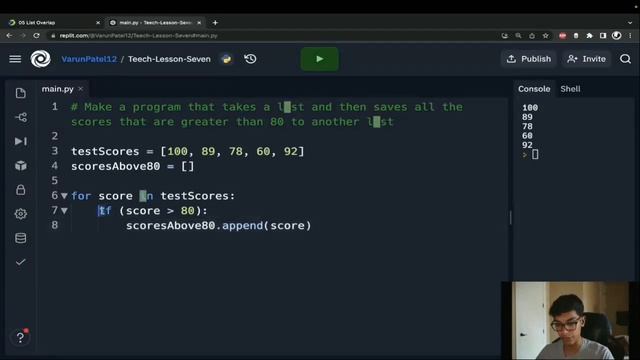This screenshot has width=640, height=360.
Task: Toggle the browser side panel icon
Action: 603,36
